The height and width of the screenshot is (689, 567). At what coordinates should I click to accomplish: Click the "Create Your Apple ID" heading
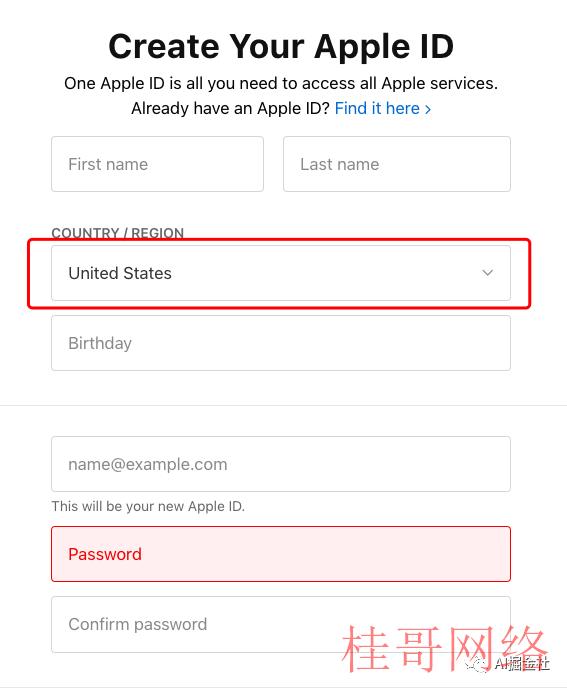[x=281, y=47]
